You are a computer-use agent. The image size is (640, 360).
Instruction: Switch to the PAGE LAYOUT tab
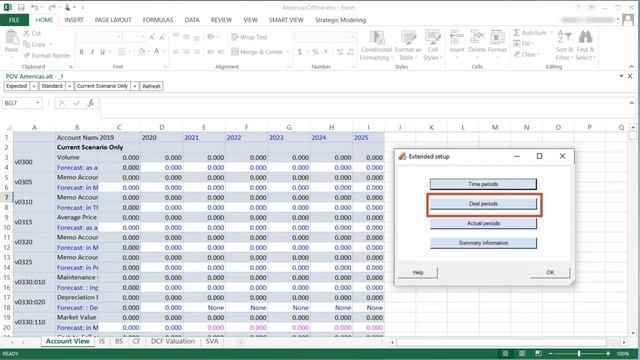[x=113, y=20]
